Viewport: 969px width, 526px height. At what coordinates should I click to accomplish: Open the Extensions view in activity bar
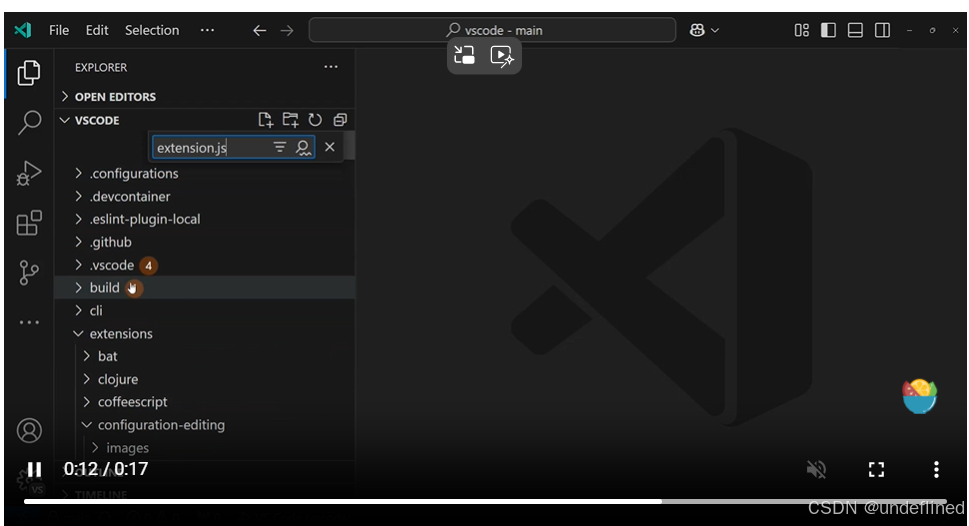29,223
